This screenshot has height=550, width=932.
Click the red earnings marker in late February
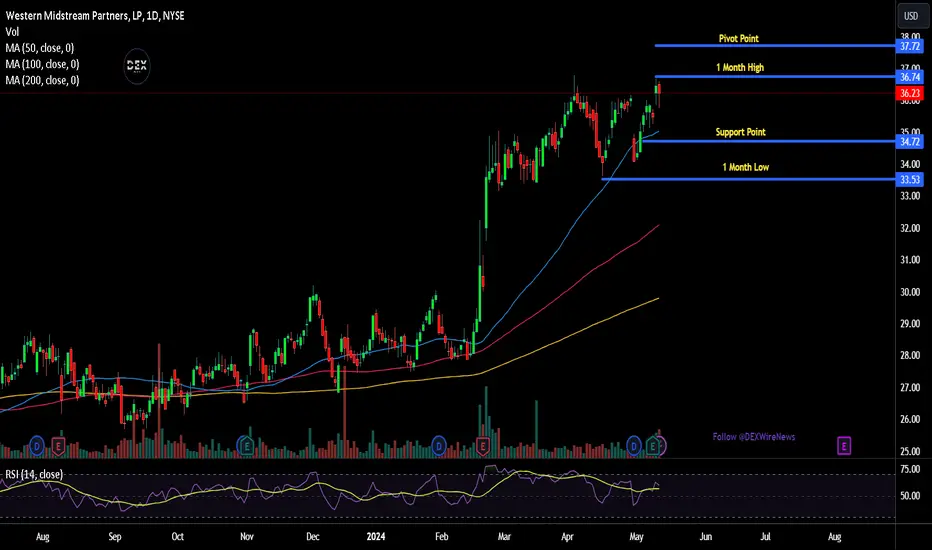pos(483,445)
